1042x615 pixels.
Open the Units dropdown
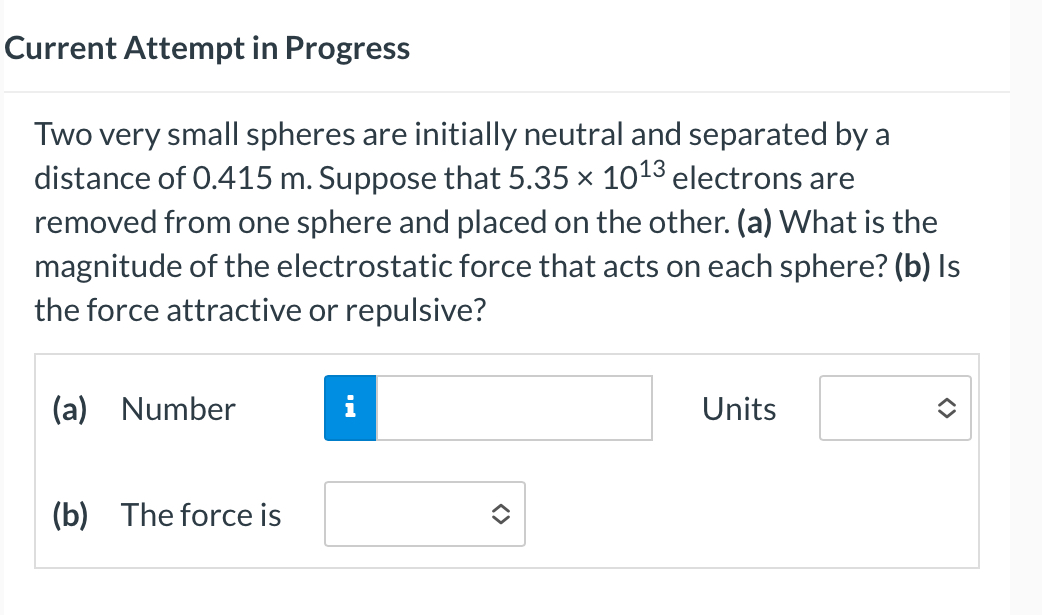coord(894,408)
